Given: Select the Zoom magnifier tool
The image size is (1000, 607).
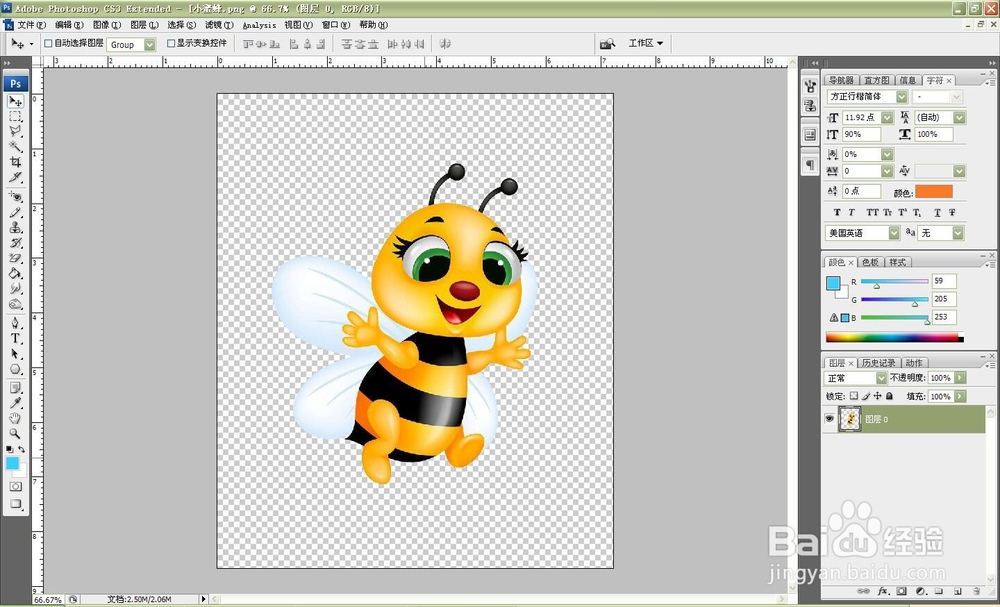Looking at the screenshot, I should coord(15,434).
